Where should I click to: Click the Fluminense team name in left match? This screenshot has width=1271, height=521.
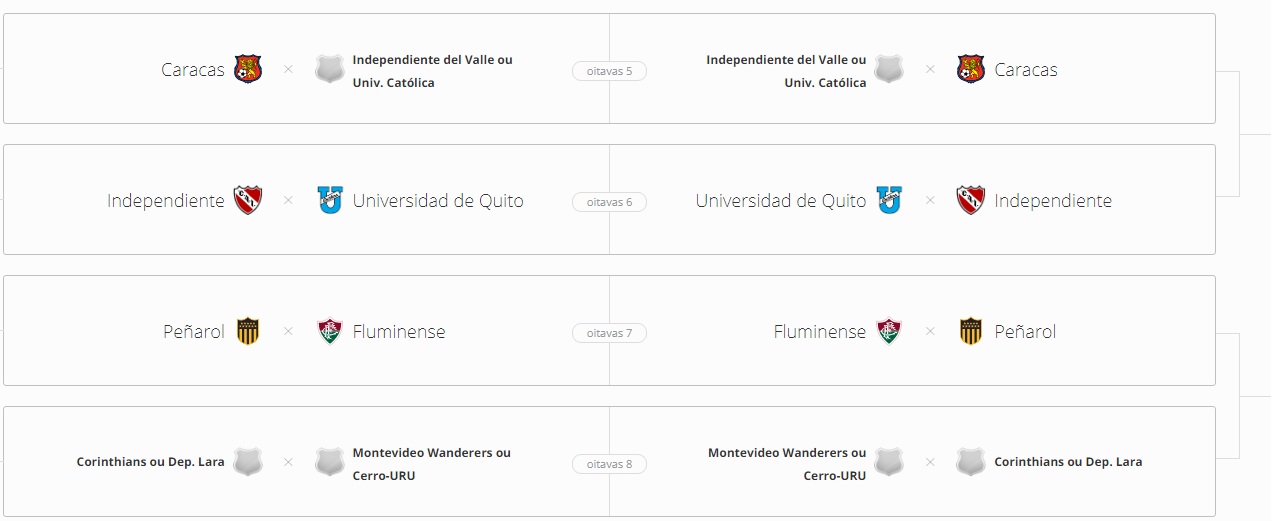tap(399, 332)
